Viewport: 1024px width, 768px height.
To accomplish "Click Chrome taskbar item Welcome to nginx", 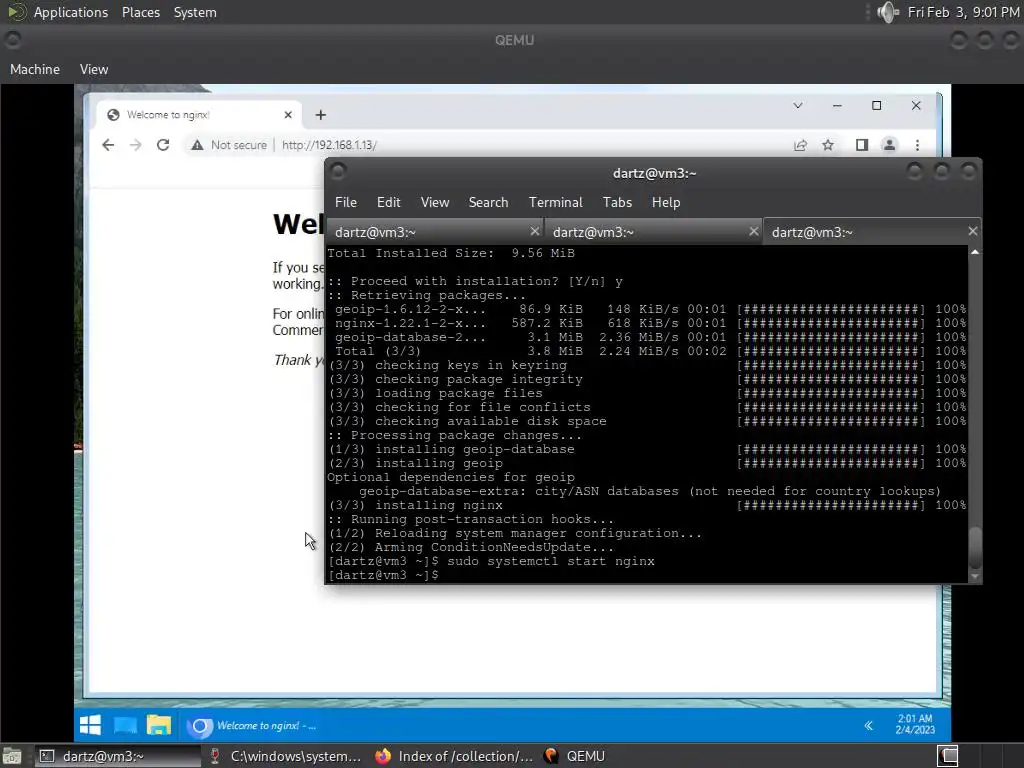I will [x=251, y=726].
